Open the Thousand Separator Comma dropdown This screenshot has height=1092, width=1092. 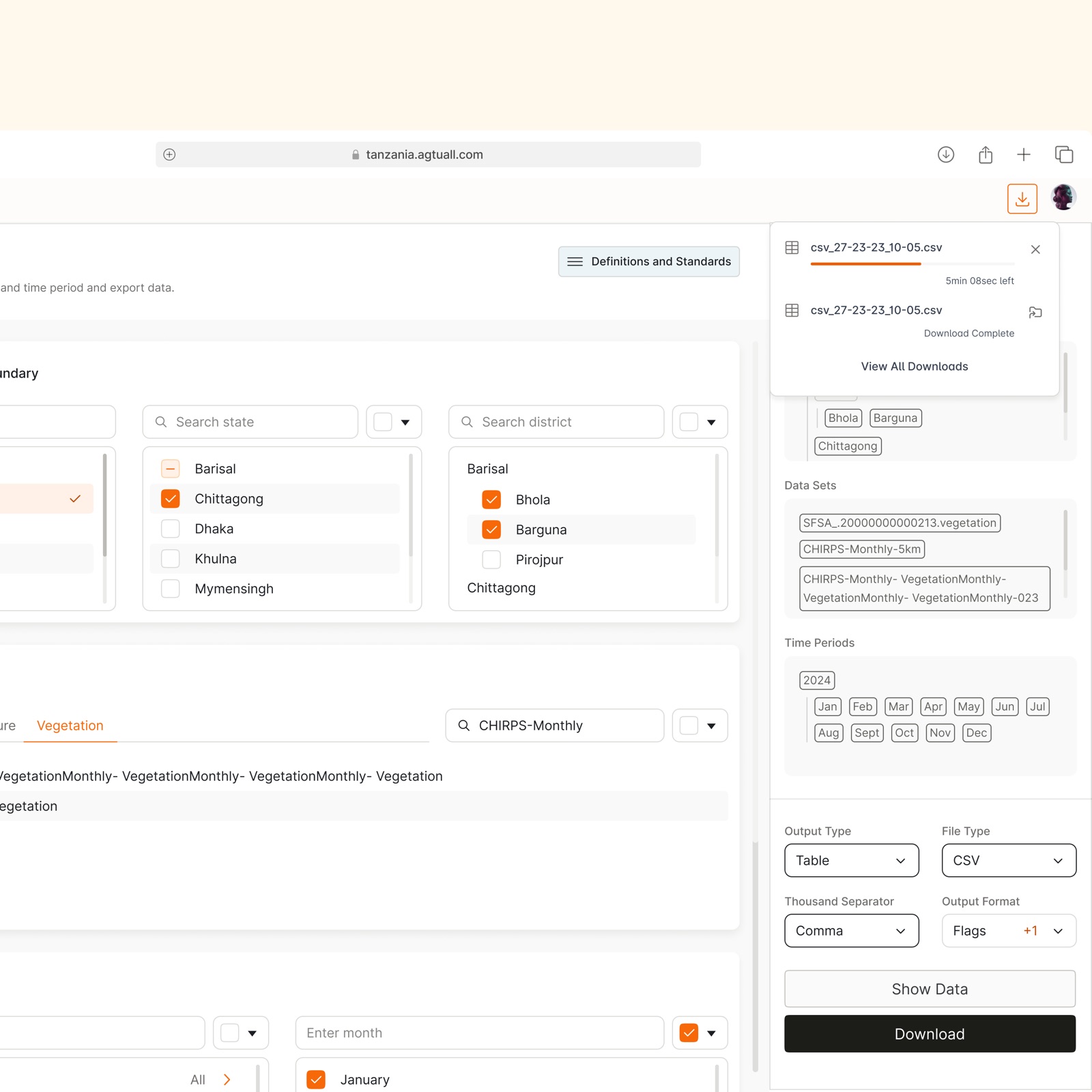click(851, 931)
